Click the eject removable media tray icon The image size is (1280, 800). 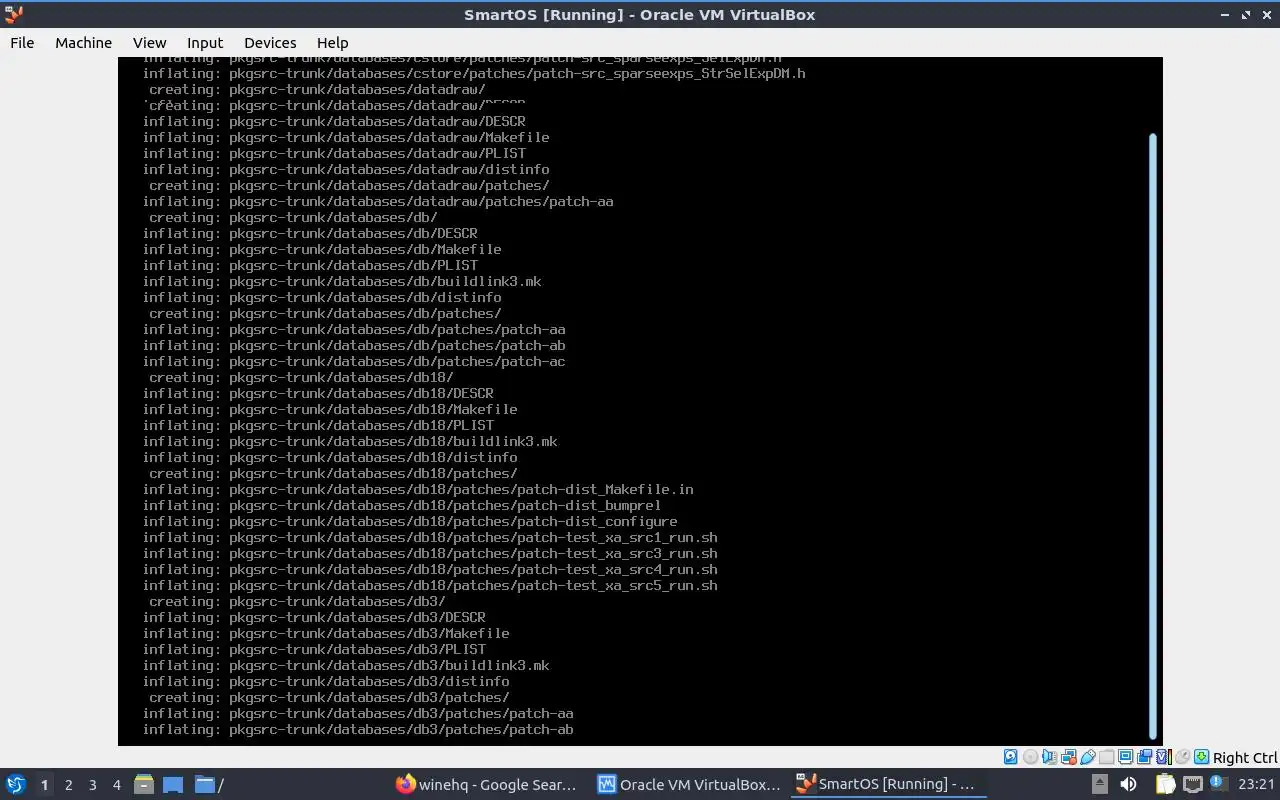[x=1100, y=784]
